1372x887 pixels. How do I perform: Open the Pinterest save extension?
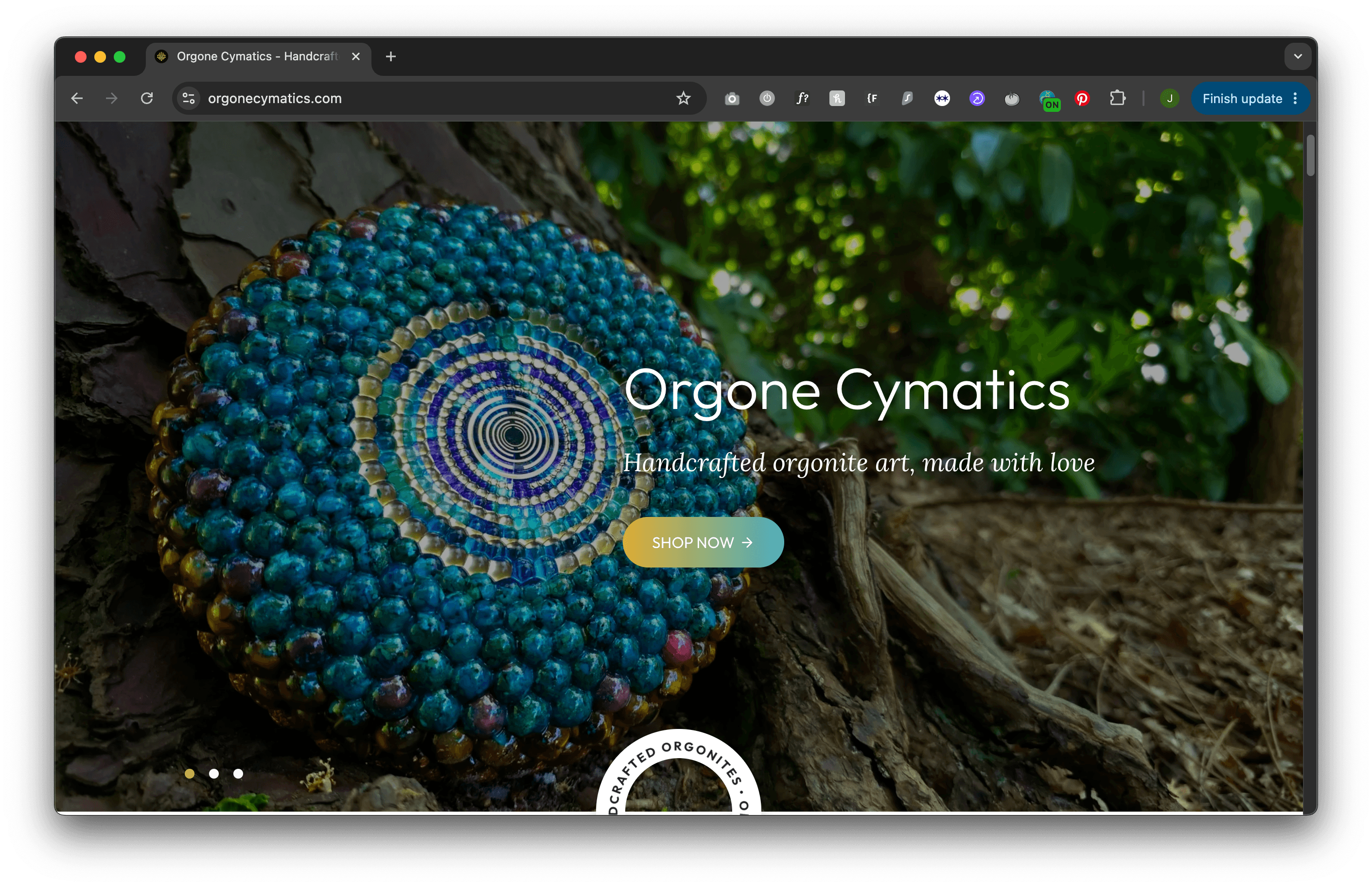coord(1082,99)
